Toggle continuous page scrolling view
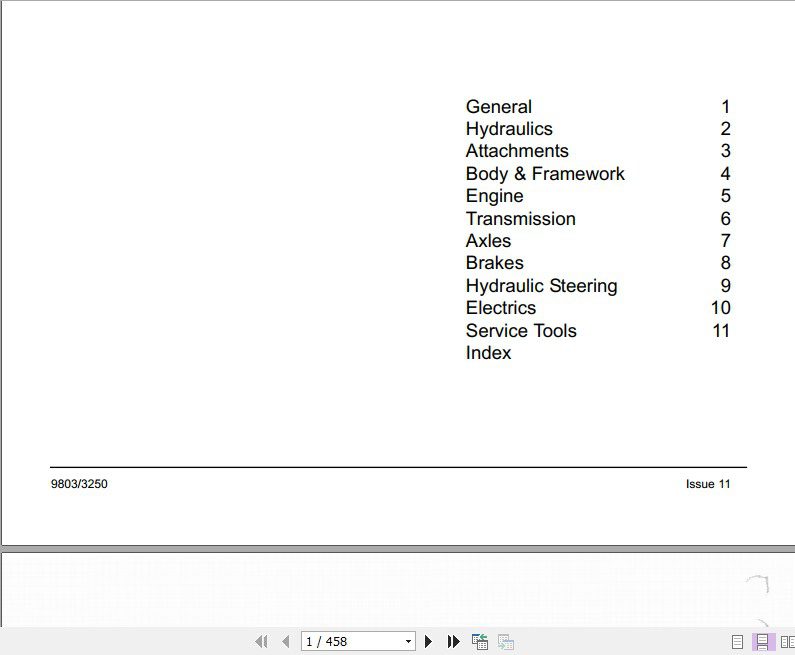The width and height of the screenshot is (795, 655). coord(762,642)
